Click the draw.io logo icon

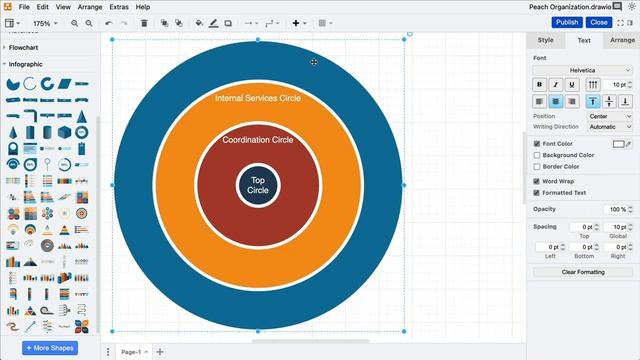coord(7,7)
